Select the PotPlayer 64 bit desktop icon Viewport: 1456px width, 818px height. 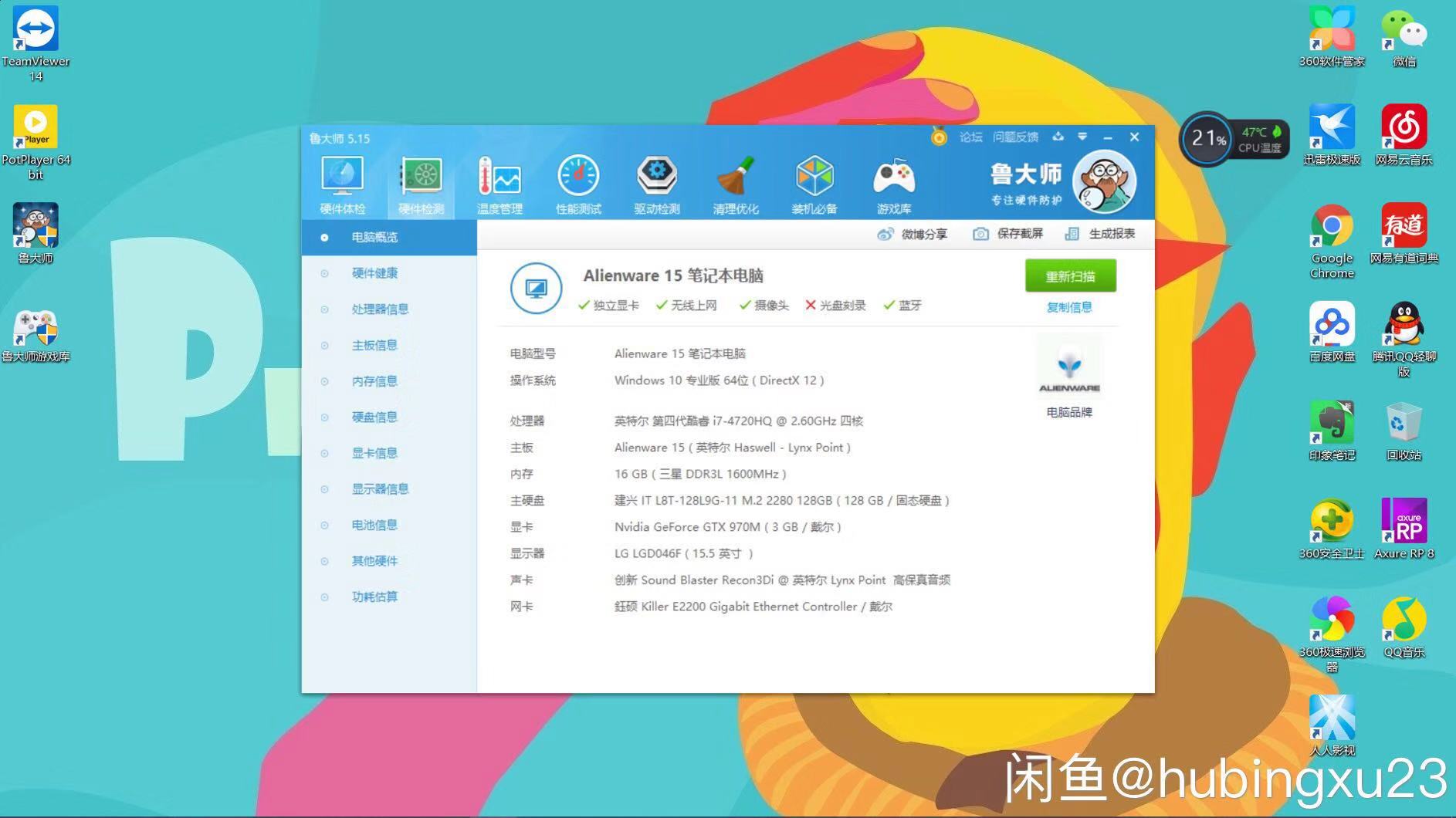tap(36, 143)
